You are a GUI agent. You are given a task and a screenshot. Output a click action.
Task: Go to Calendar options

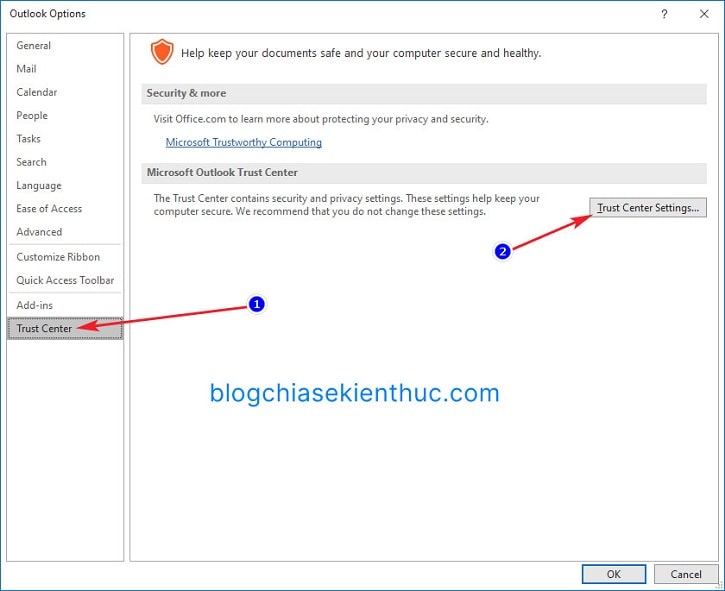coord(65,92)
